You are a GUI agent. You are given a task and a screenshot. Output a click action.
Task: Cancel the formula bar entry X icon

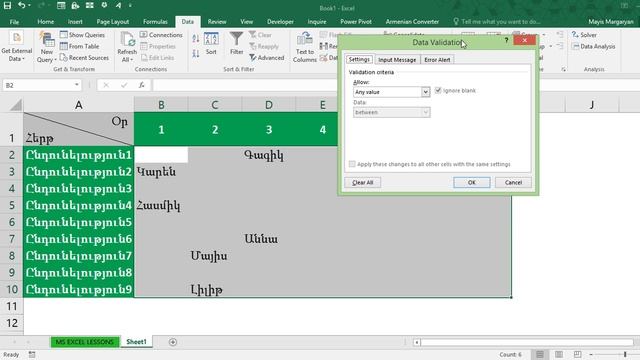coord(106,85)
